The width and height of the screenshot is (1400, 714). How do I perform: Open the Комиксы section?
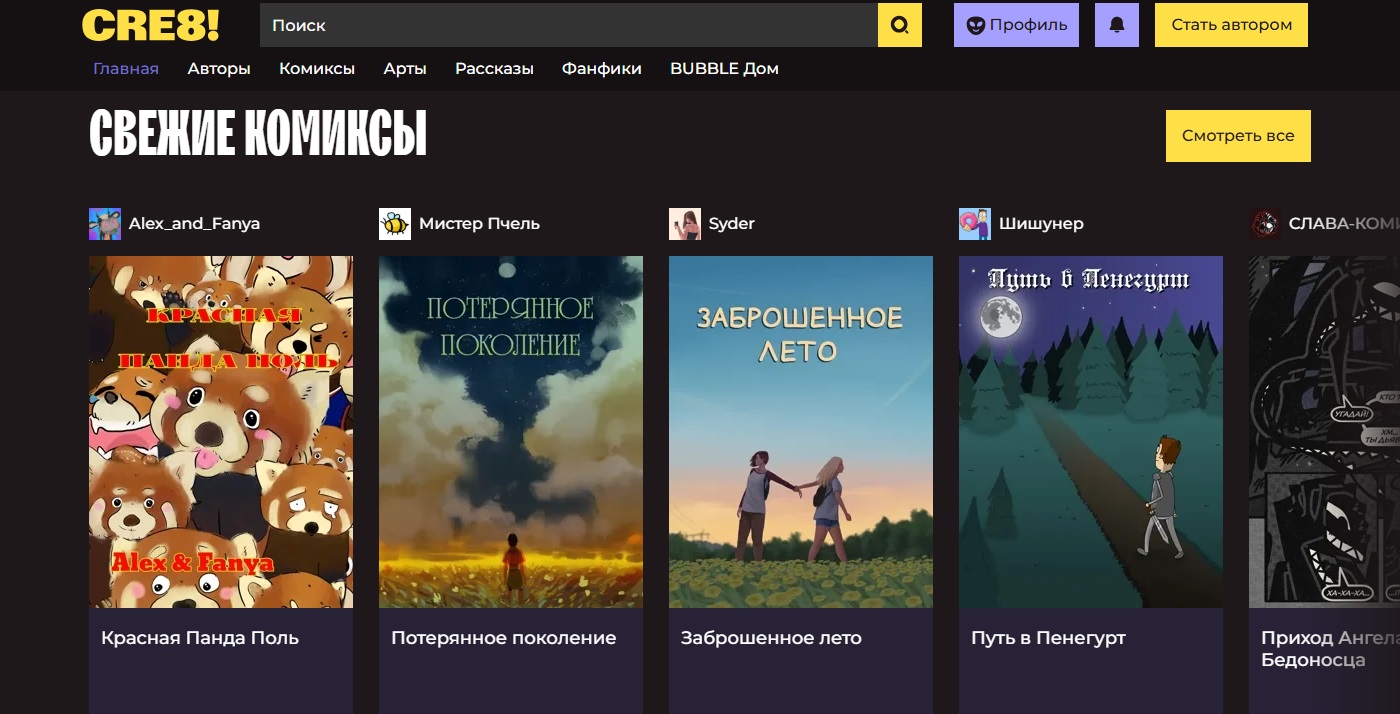[x=317, y=69]
